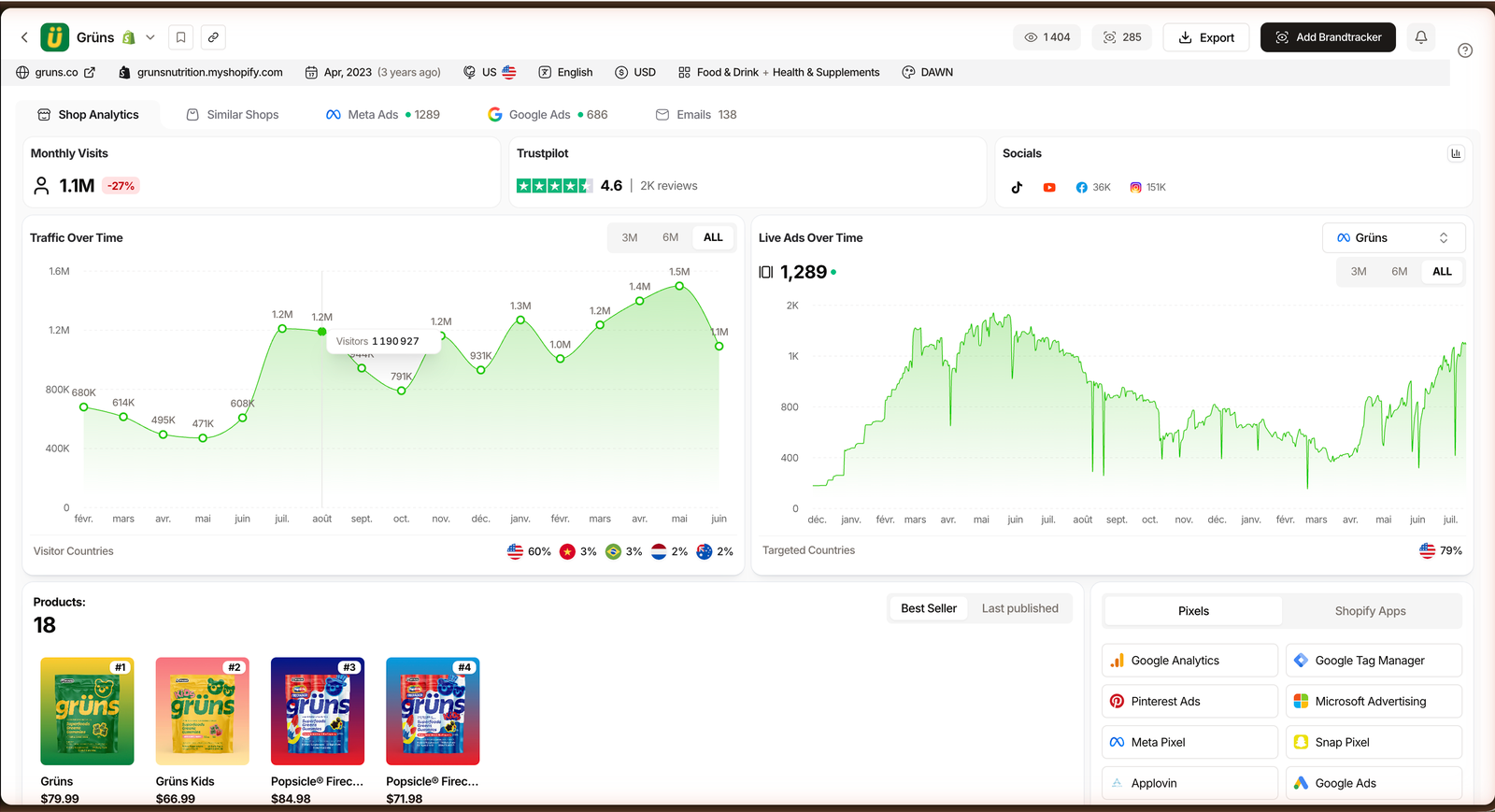Open the notifications bell
Viewport: 1495px width, 812px height.
point(1421,37)
